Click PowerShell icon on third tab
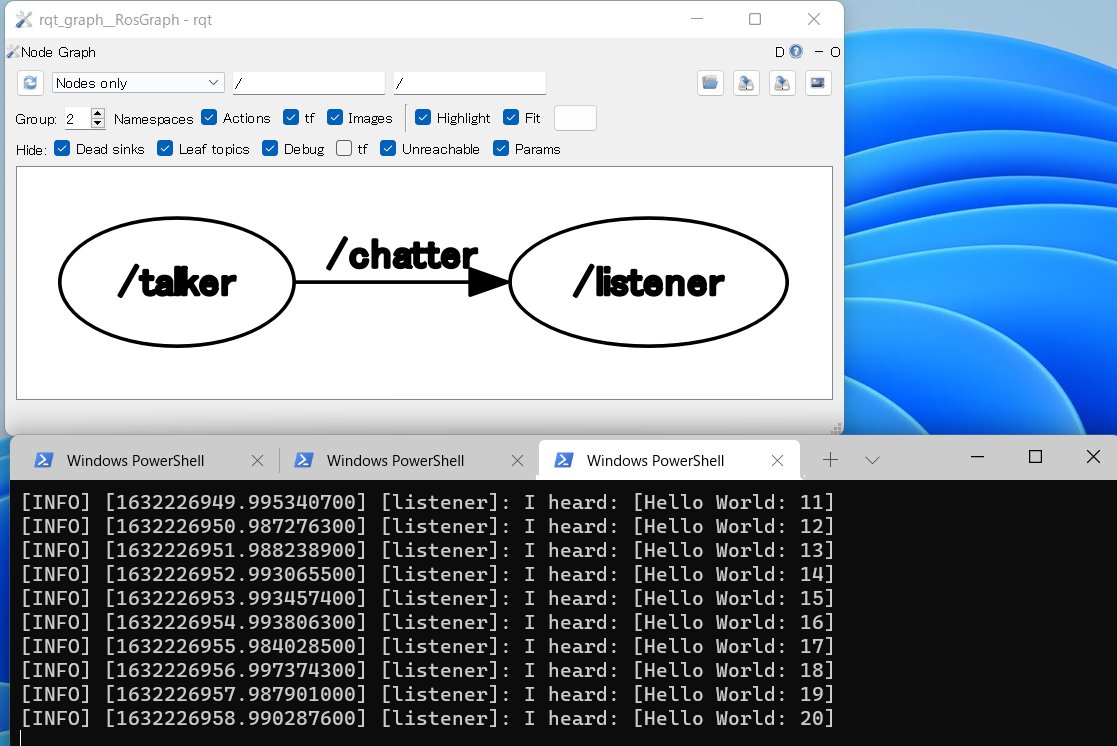This screenshot has width=1117, height=746. [x=563, y=460]
